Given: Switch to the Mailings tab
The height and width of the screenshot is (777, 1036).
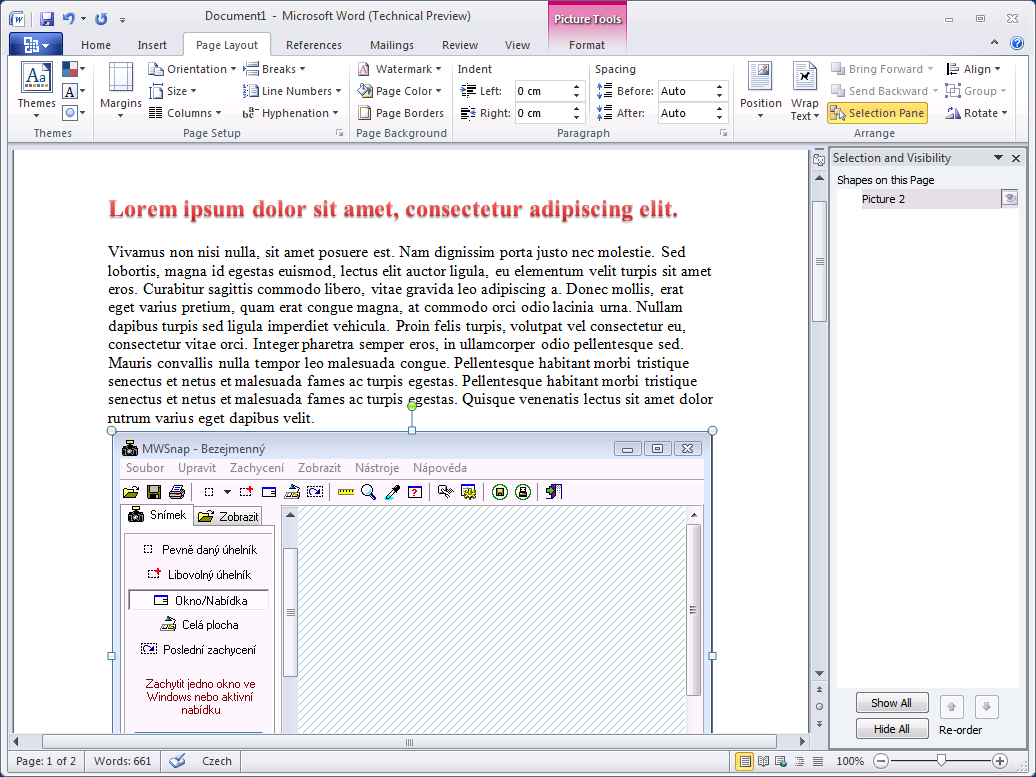Looking at the screenshot, I should pos(392,45).
